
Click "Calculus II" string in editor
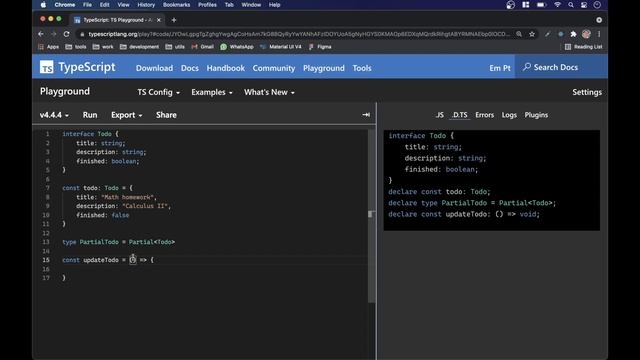145,206
